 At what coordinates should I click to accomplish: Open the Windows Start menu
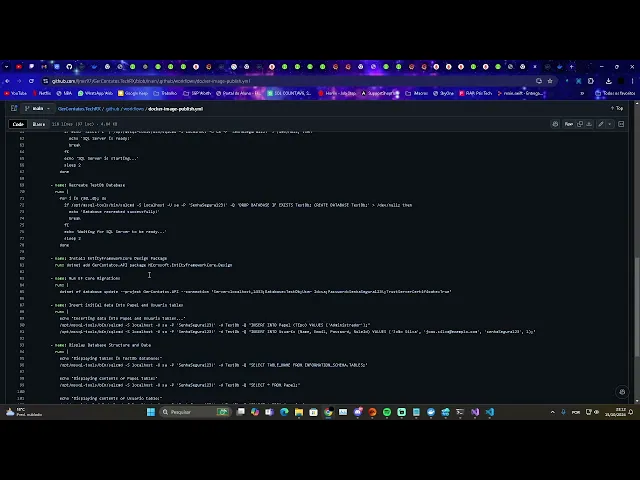click(x=151, y=412)
